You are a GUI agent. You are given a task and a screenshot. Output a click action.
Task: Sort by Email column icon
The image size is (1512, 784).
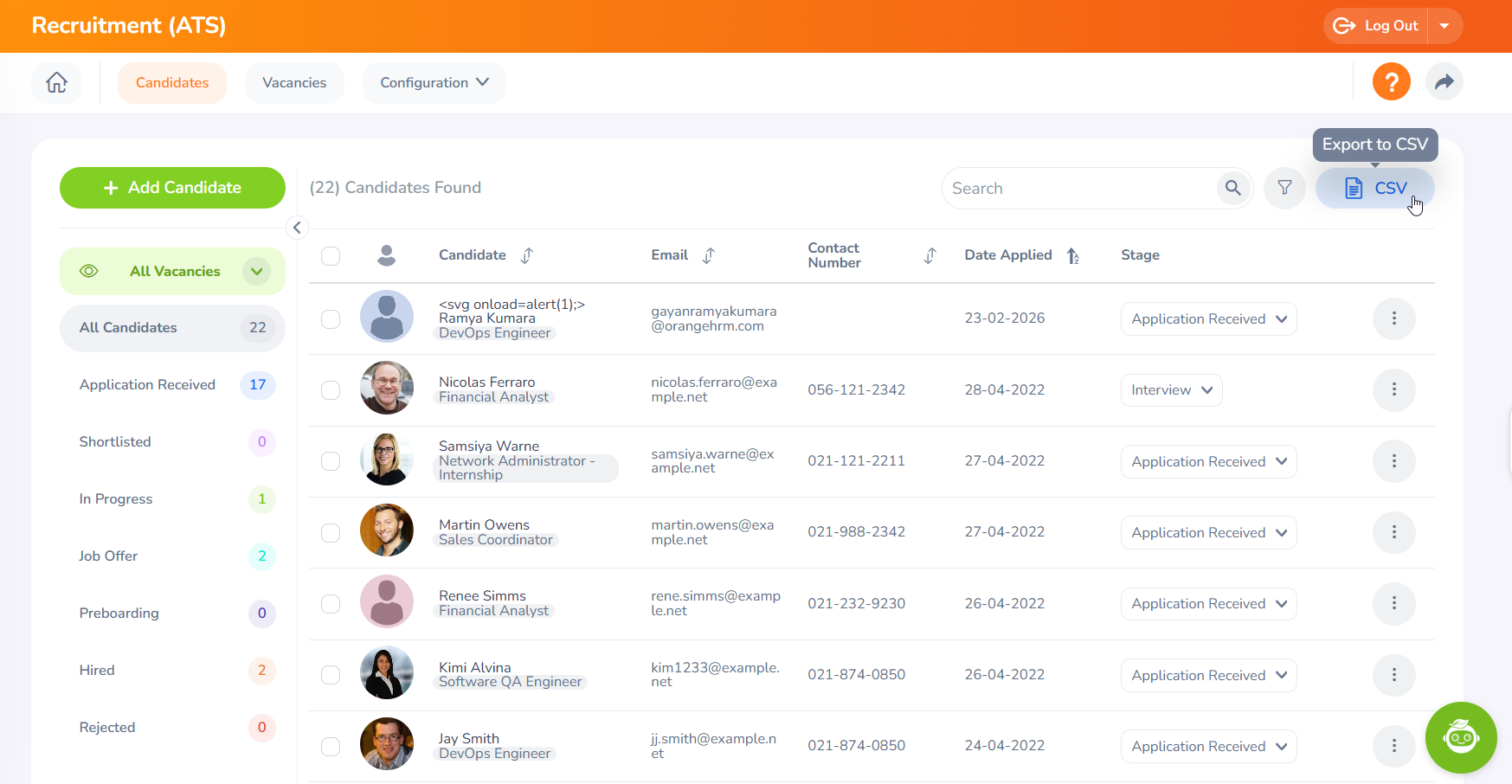709,255
